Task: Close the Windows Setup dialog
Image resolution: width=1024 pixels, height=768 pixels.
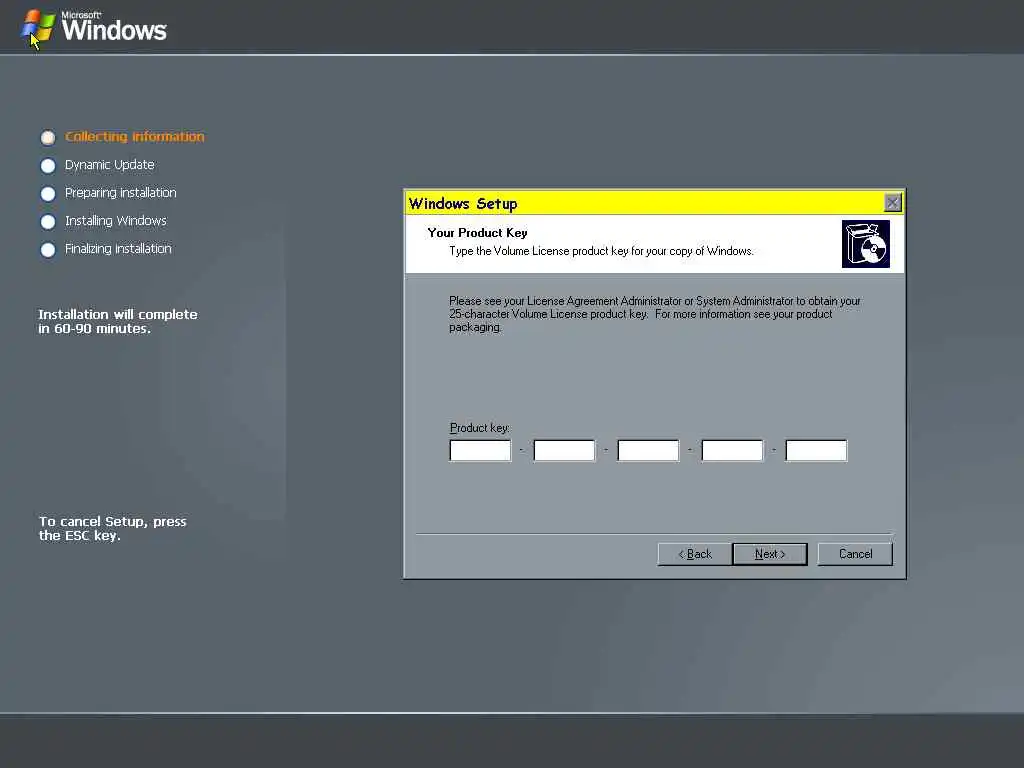Action: tap(893, 203)
